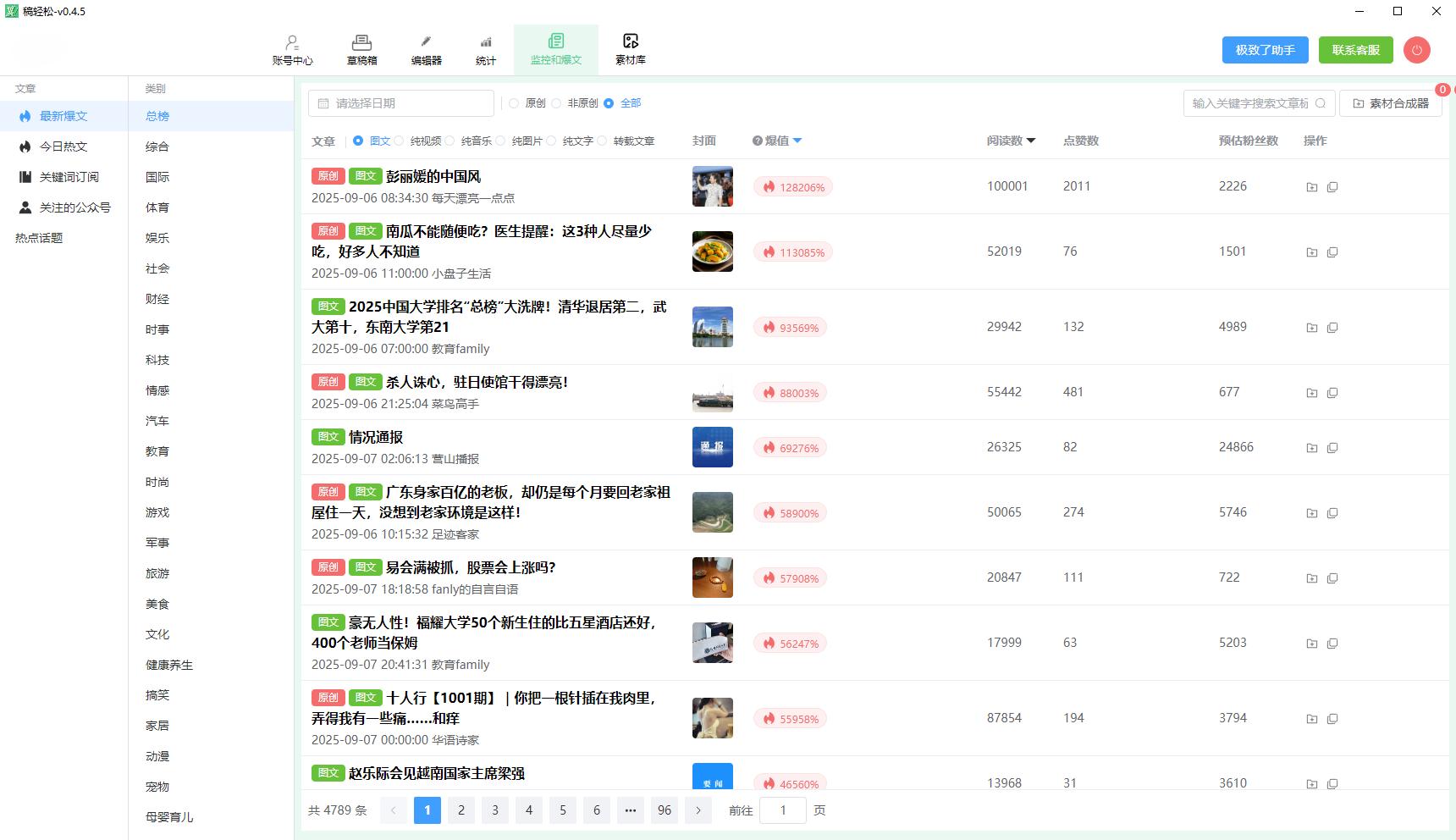The height and width of the screenshot is (840, 1456).
Task: Click the red power button icon
Action: [1416, 50]
